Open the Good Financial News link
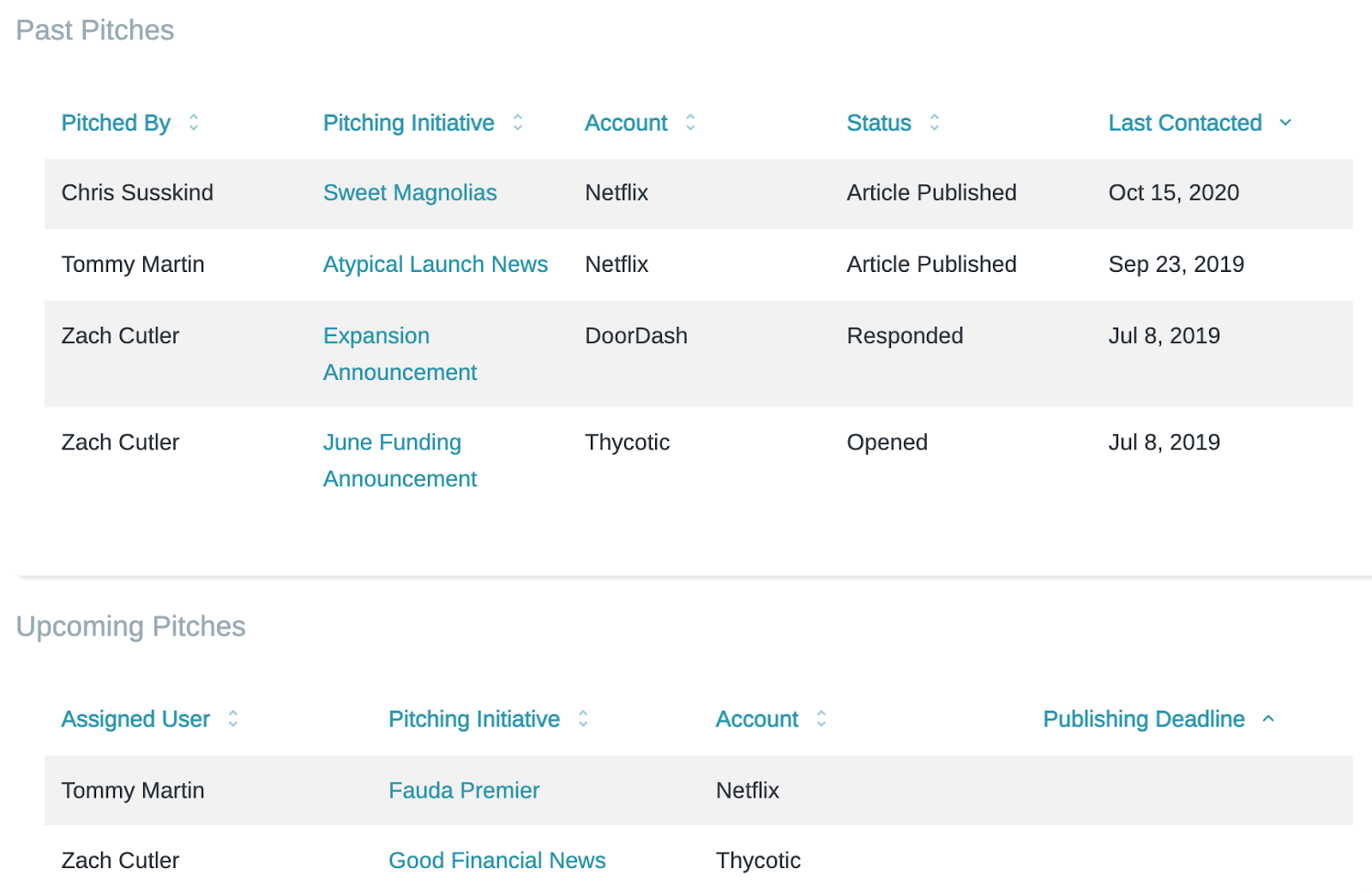Viewport: 1372px width, 892px height. coord(497,860)
